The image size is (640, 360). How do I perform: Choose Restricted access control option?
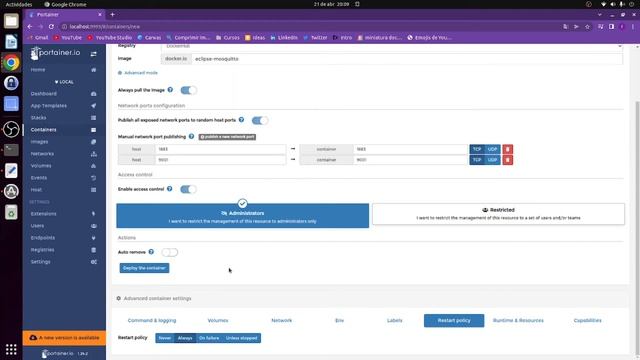(x=498, y=214)
